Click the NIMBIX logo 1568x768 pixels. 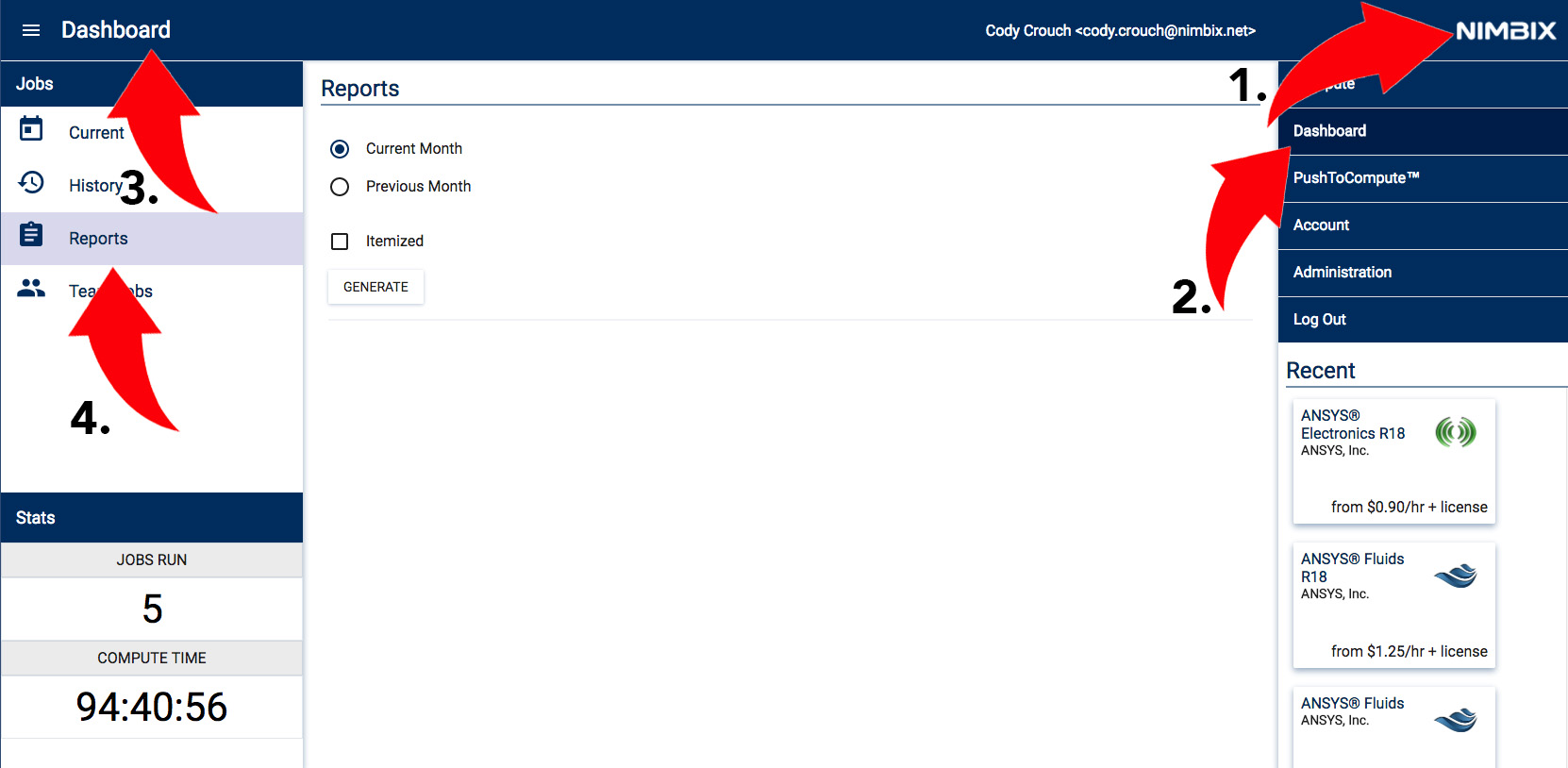coord(1506,31)
